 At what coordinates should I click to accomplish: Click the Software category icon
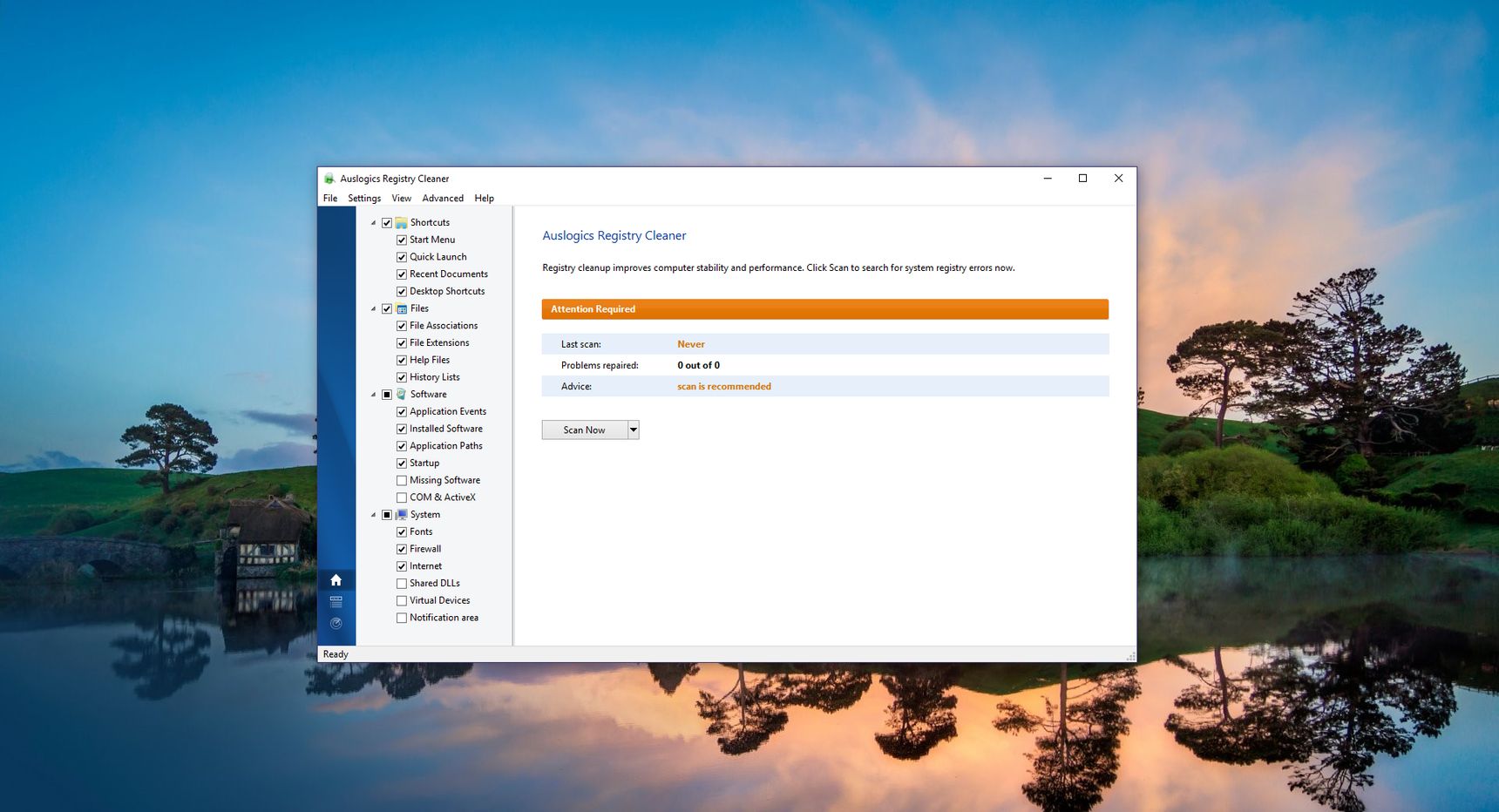coord(402,395)
